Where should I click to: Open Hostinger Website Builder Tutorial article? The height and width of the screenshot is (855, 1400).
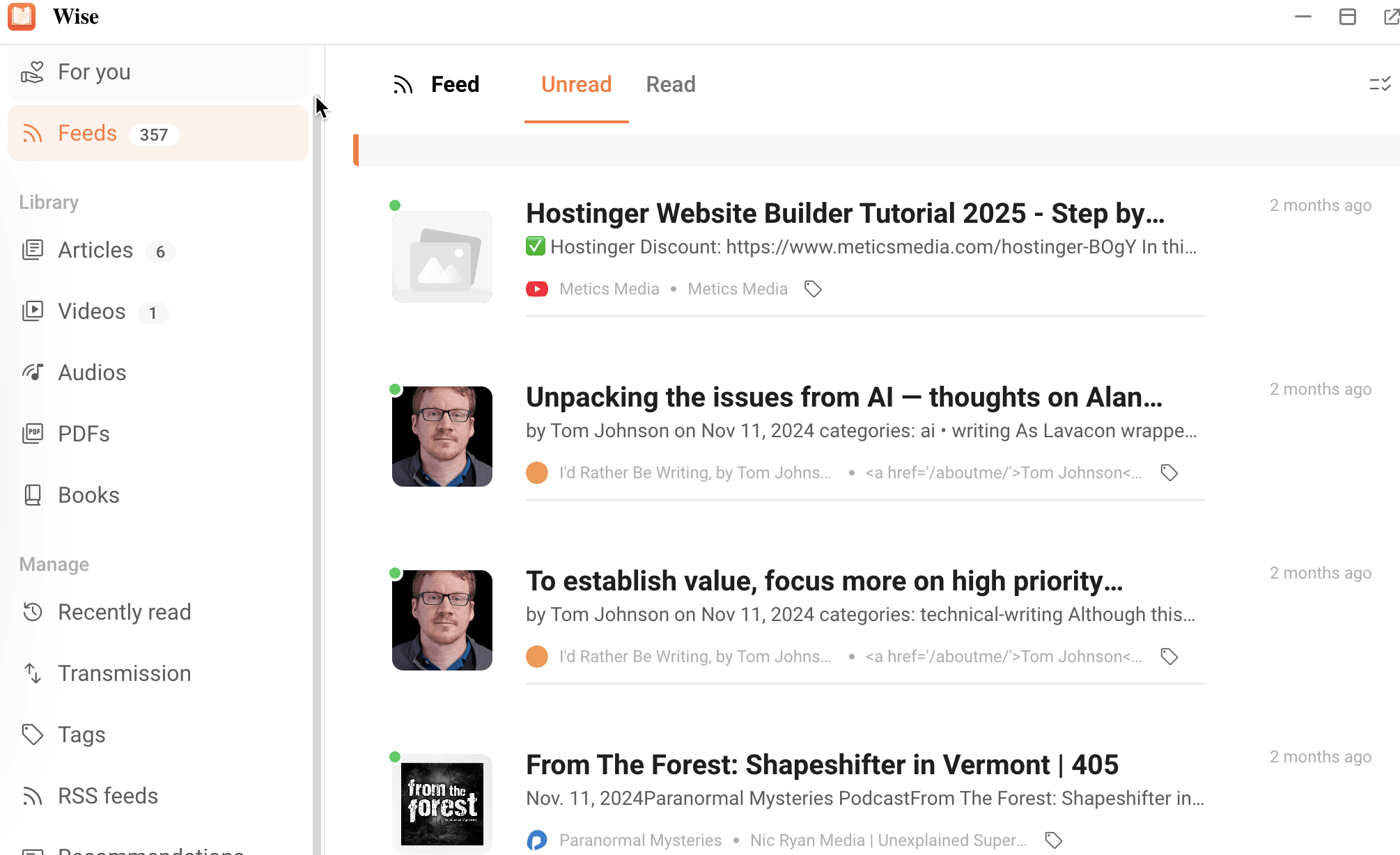click(845, 214)
